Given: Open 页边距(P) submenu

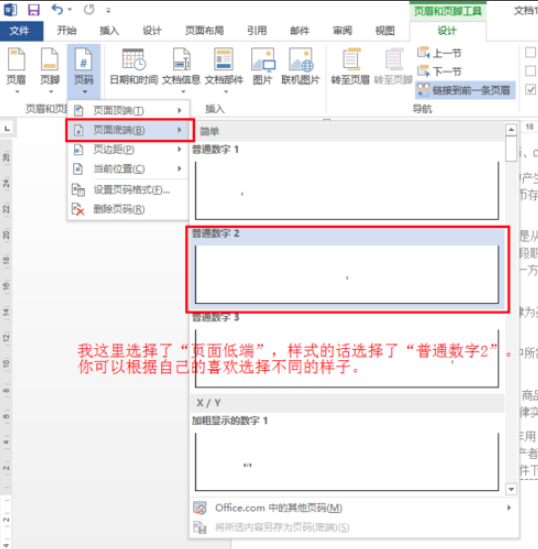Looking at the screenshot, I should [x=128, y=150].
